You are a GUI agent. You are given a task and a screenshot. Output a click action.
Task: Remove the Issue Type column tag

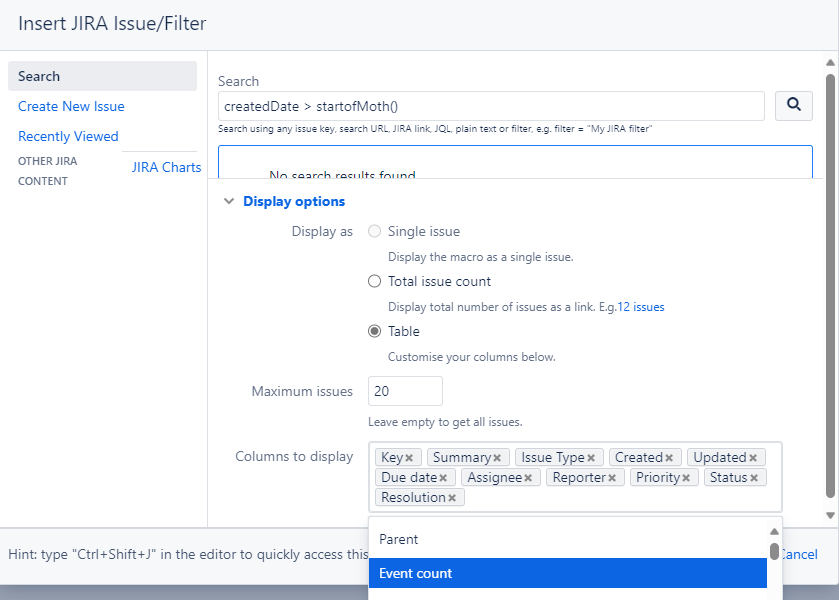pos(591,458)
